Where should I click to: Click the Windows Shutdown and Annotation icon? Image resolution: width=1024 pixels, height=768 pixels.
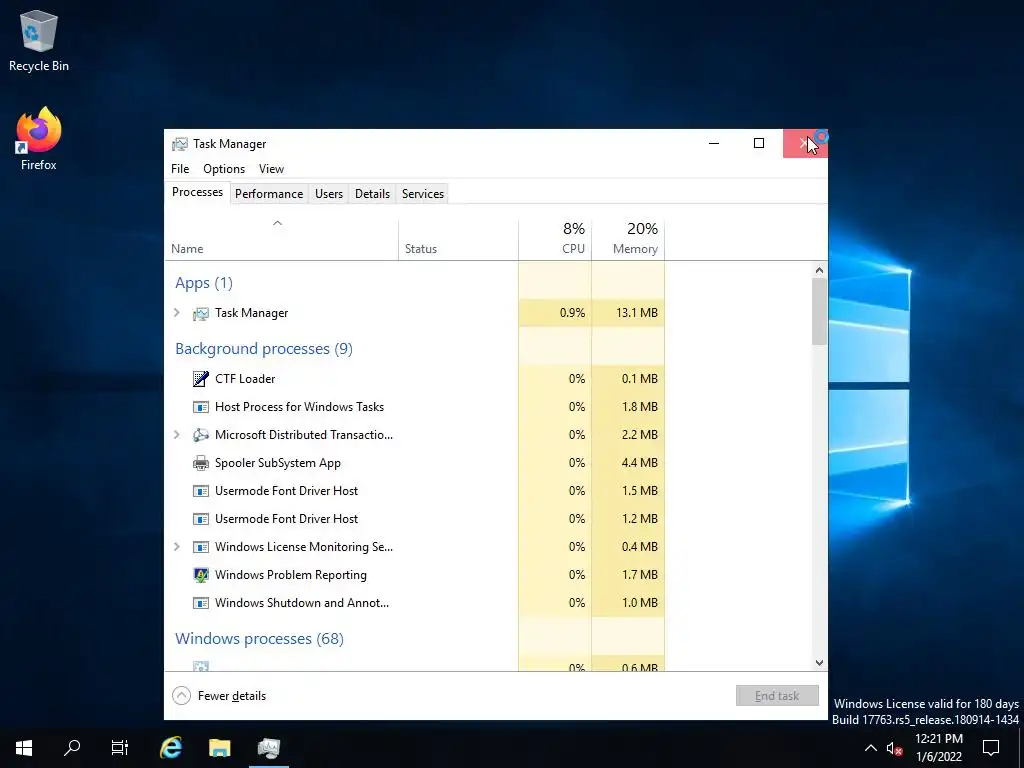pyautogui.click(x=200, y=603)
